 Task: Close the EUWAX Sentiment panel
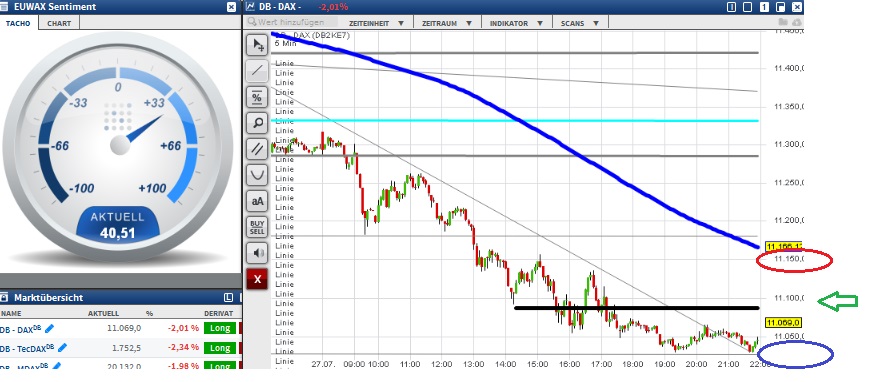click(x=232, y=7)
